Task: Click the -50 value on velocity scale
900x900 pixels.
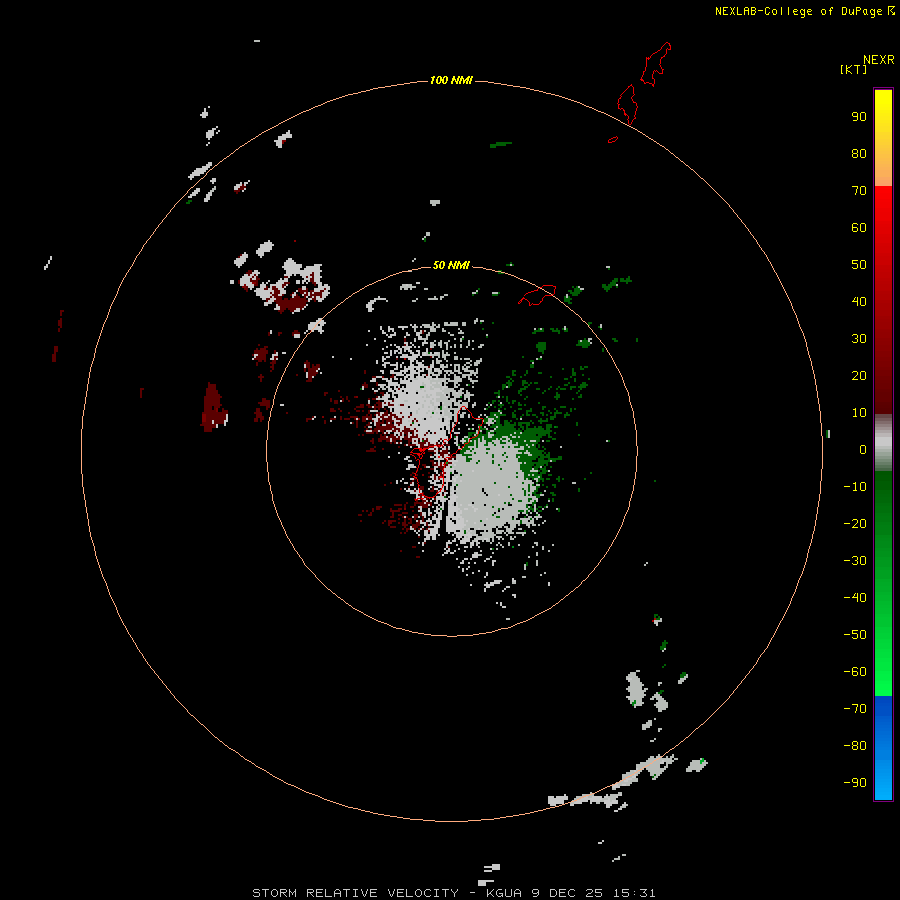Action: (x=855, y=635)
